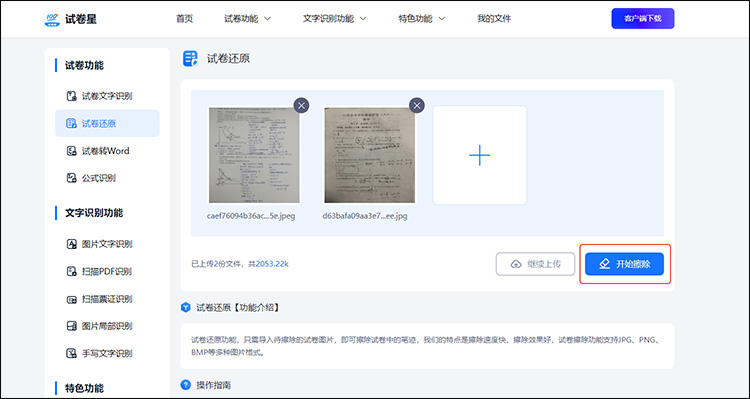Click the 操作指南 question mark icon

186,385
